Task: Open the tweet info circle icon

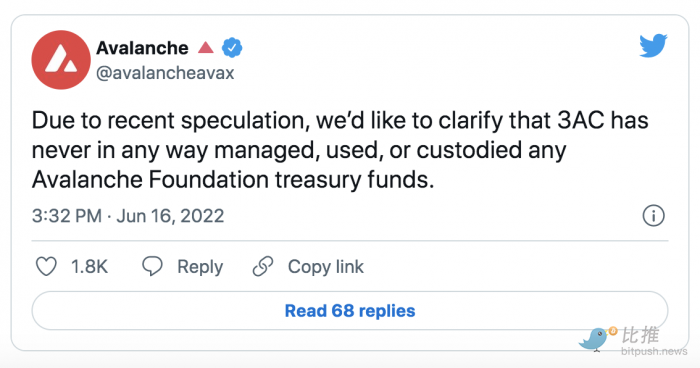Action: pos(654,216)
